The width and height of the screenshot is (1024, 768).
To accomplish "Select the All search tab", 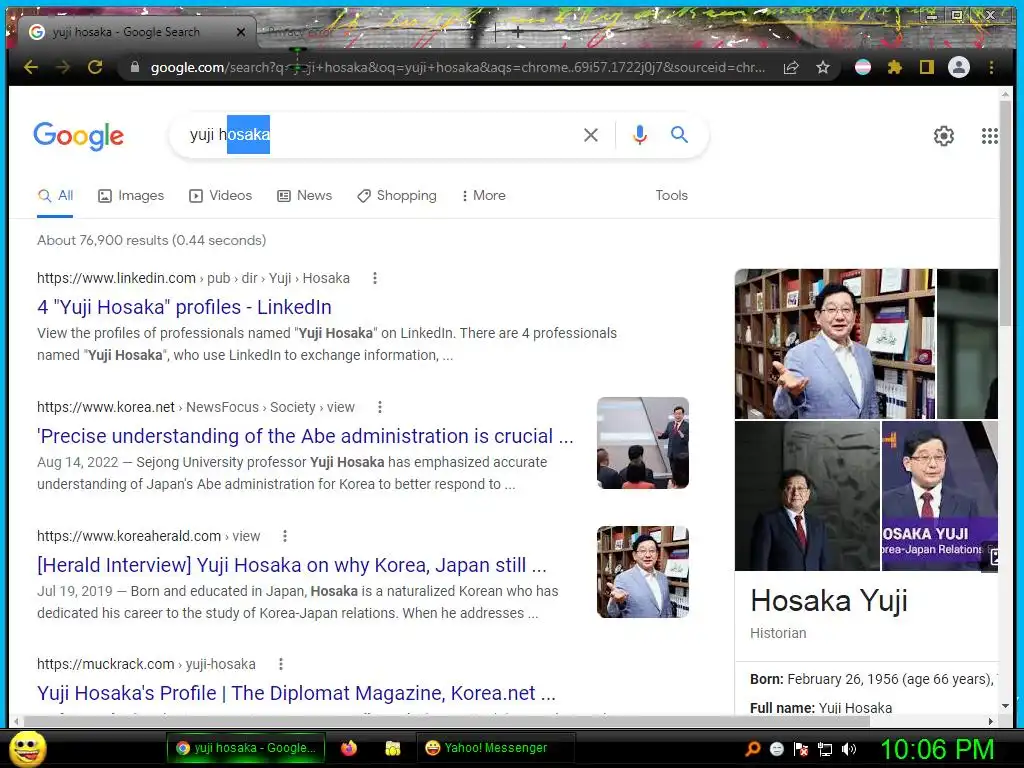I will coord(56,195).
